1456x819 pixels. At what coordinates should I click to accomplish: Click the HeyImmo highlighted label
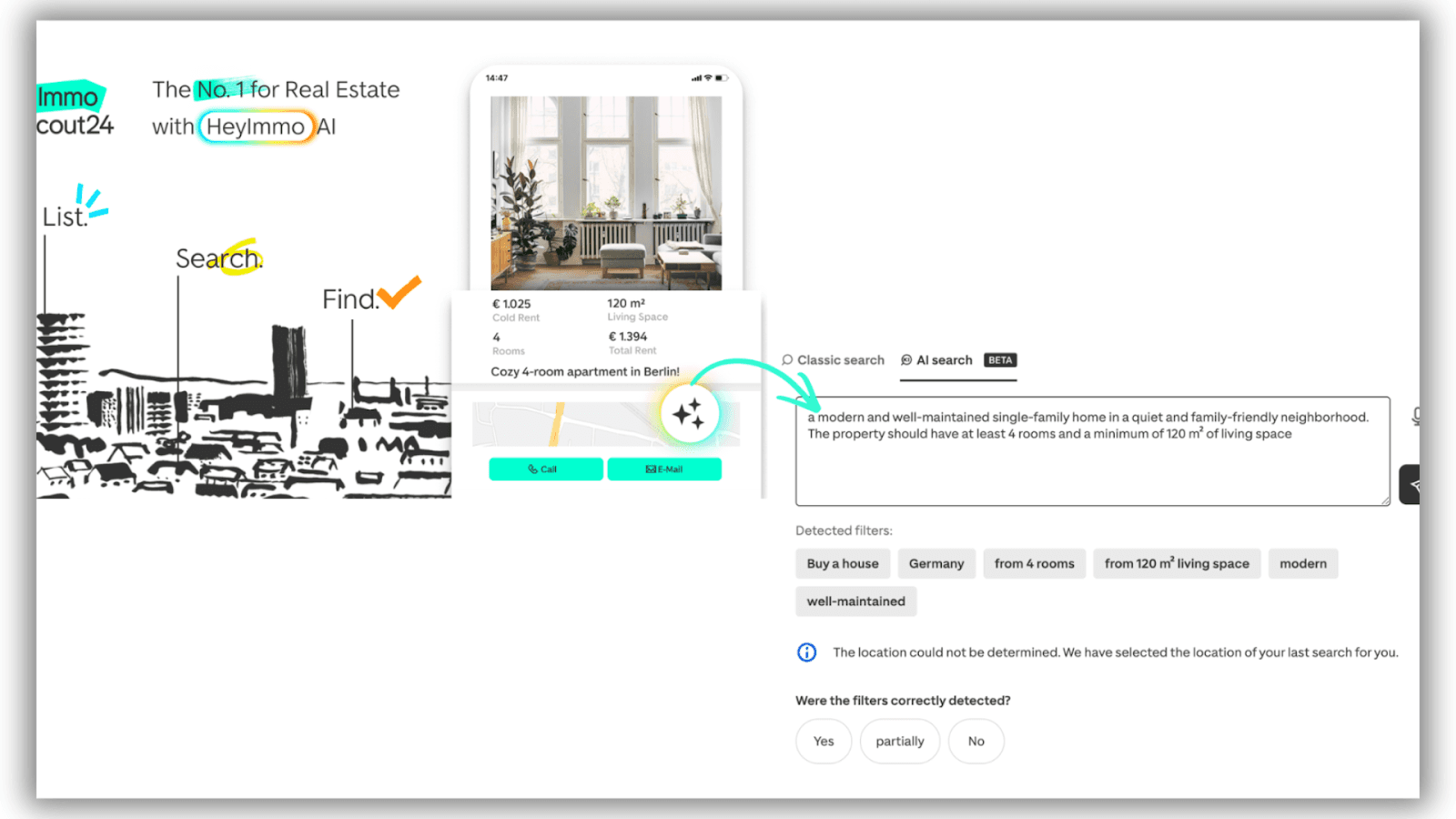[256, 126]
